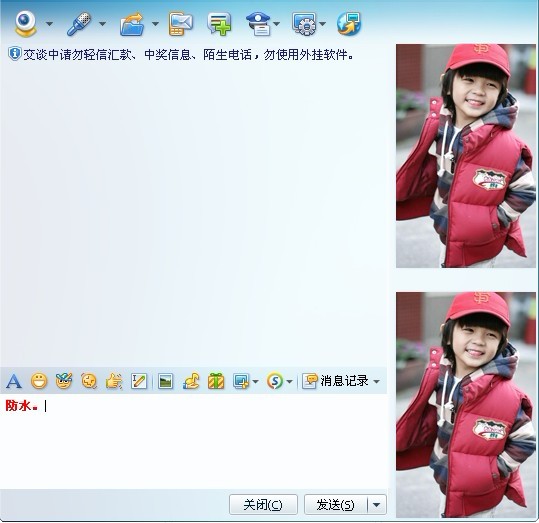The height and width of the screenshot is (523, 539).
Task: Open the report police-cap icon
Action: [258, 24]
